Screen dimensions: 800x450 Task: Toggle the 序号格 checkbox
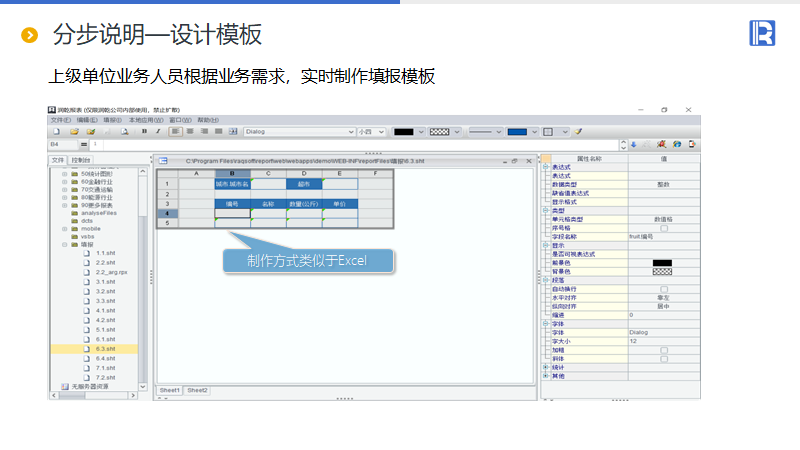664,228
